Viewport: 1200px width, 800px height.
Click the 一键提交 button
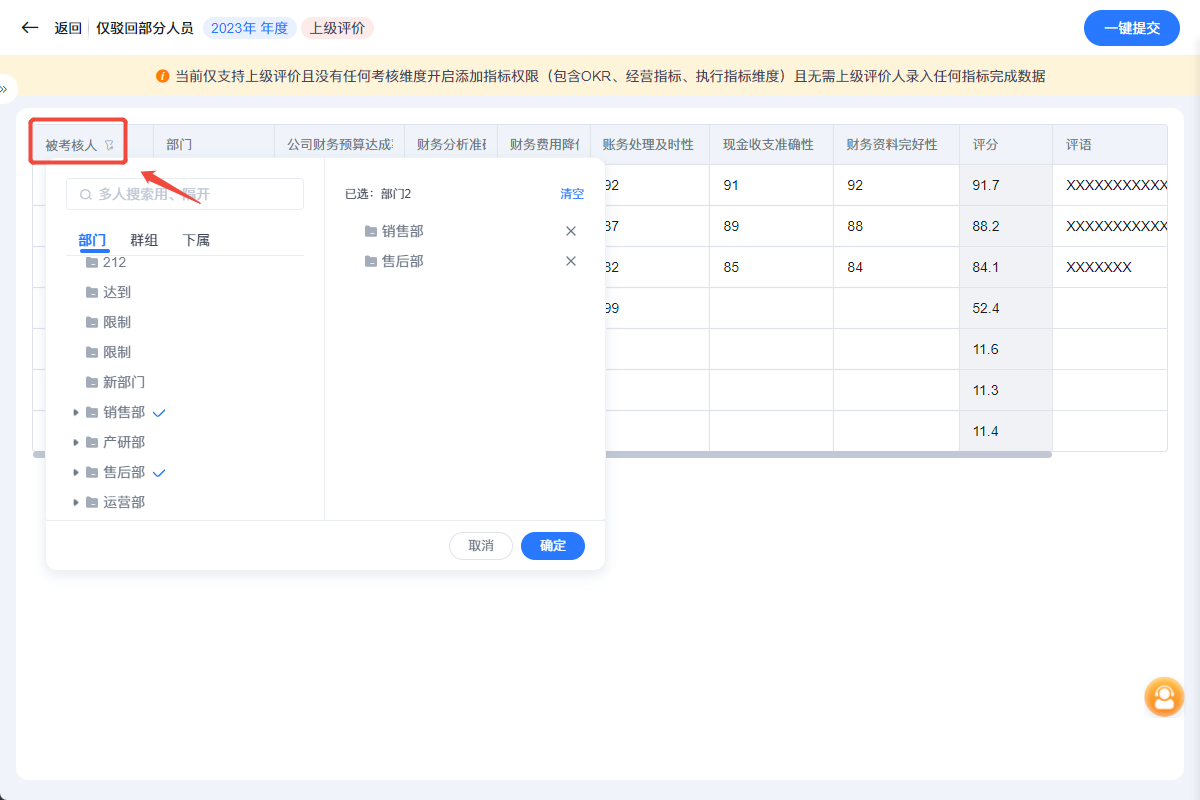click(1132, 28)
